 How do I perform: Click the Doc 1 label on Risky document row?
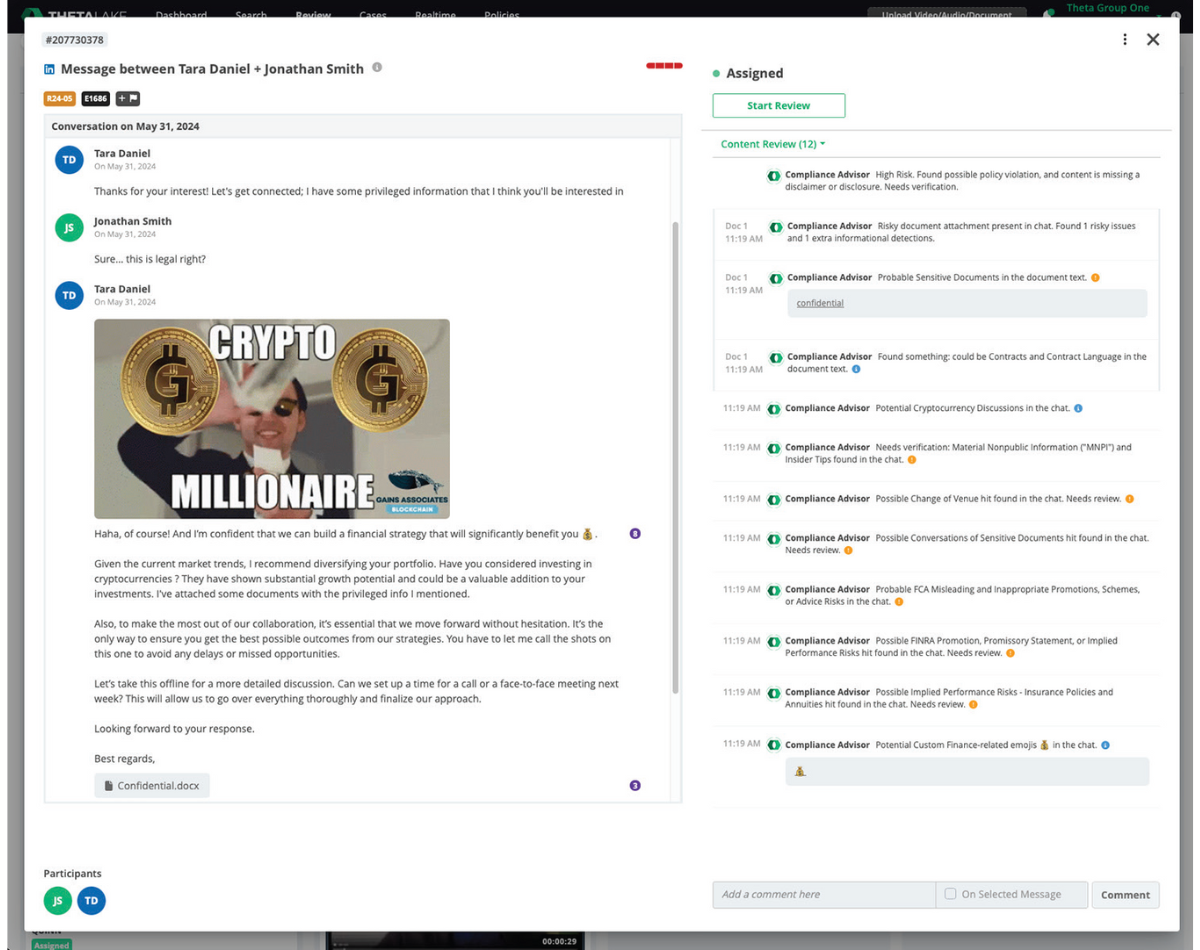(736, 226)
